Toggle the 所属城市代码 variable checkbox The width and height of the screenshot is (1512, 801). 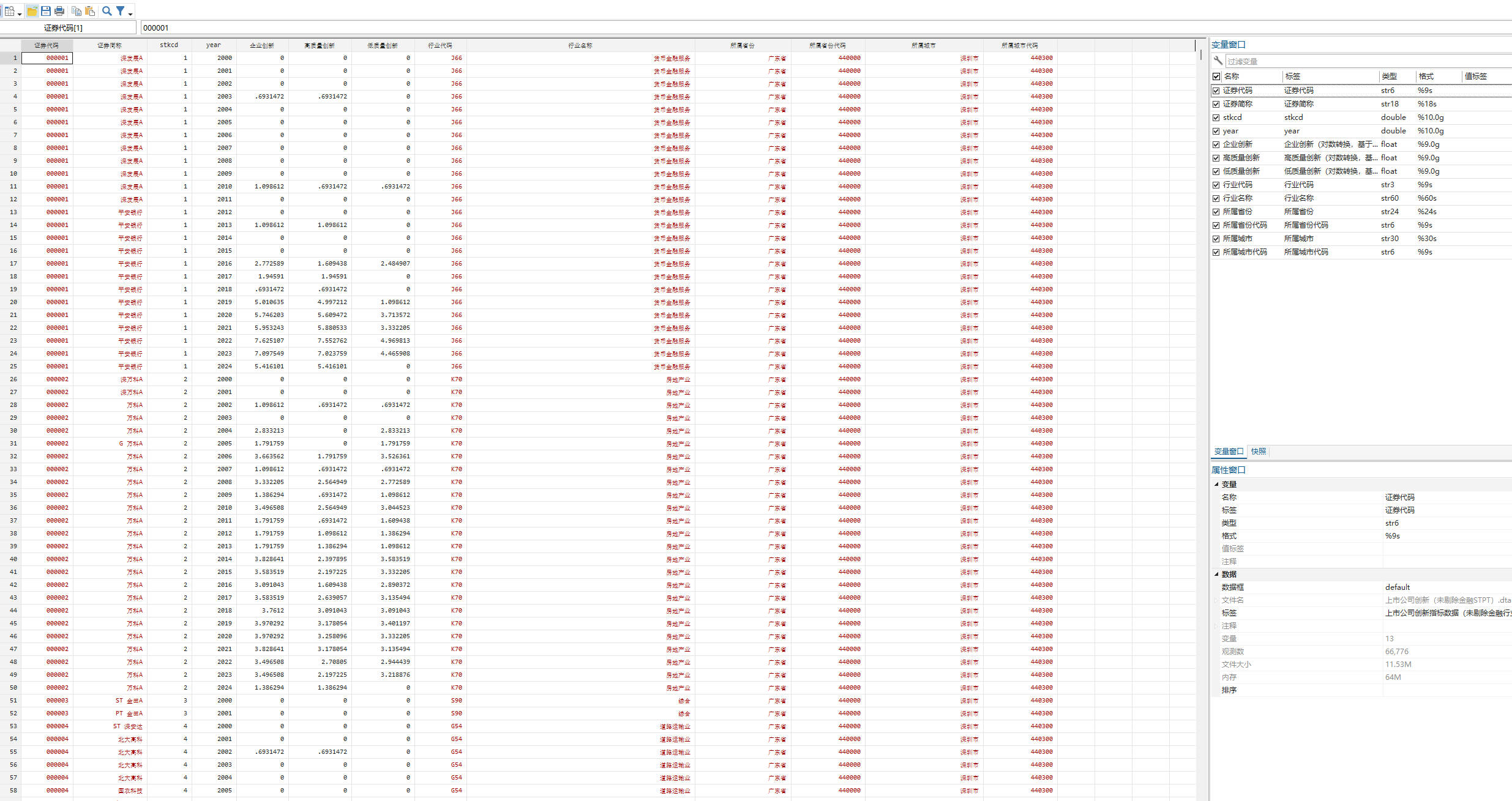pyautogui.click(x=1216, y=252)
